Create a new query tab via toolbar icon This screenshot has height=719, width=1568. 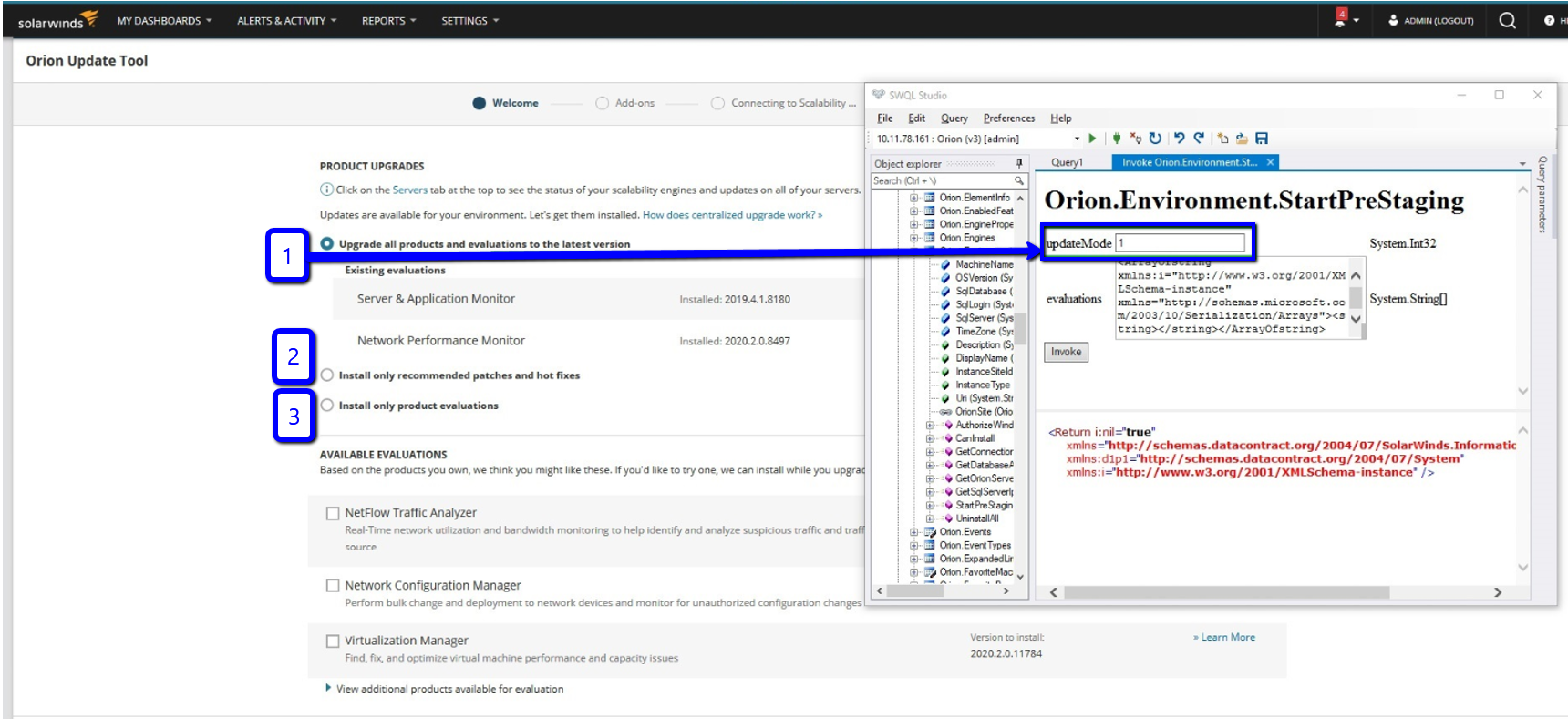1222,139
